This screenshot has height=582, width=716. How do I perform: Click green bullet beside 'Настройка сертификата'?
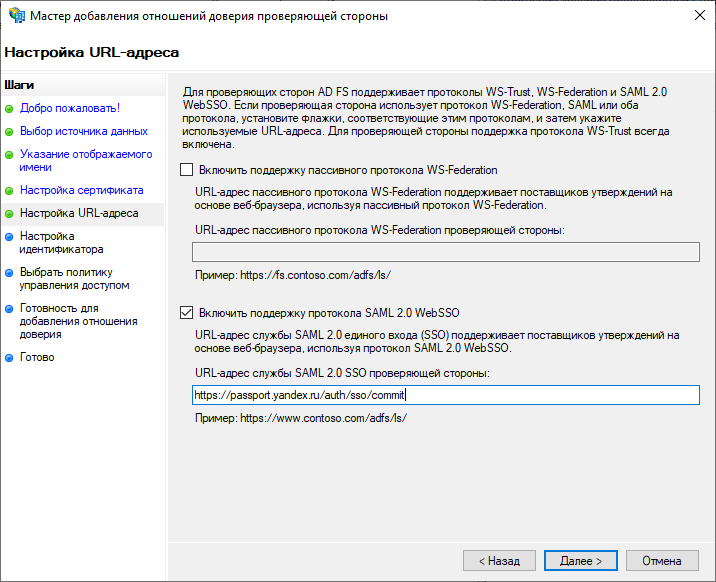point(10,190)
